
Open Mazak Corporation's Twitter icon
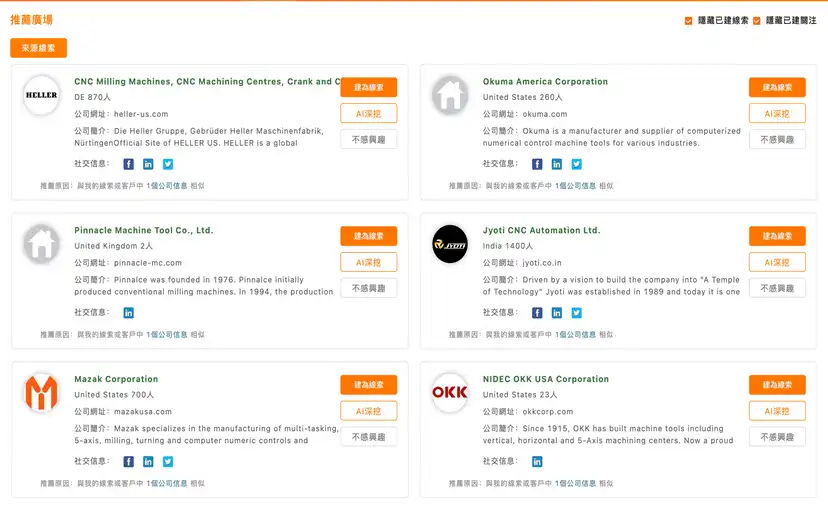coord(168,462)
